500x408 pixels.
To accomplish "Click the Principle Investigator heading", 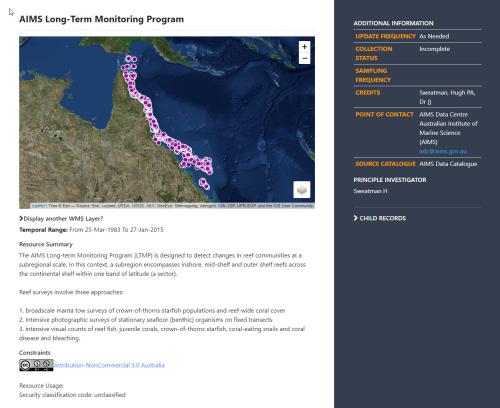I will [x=390, y=180].
